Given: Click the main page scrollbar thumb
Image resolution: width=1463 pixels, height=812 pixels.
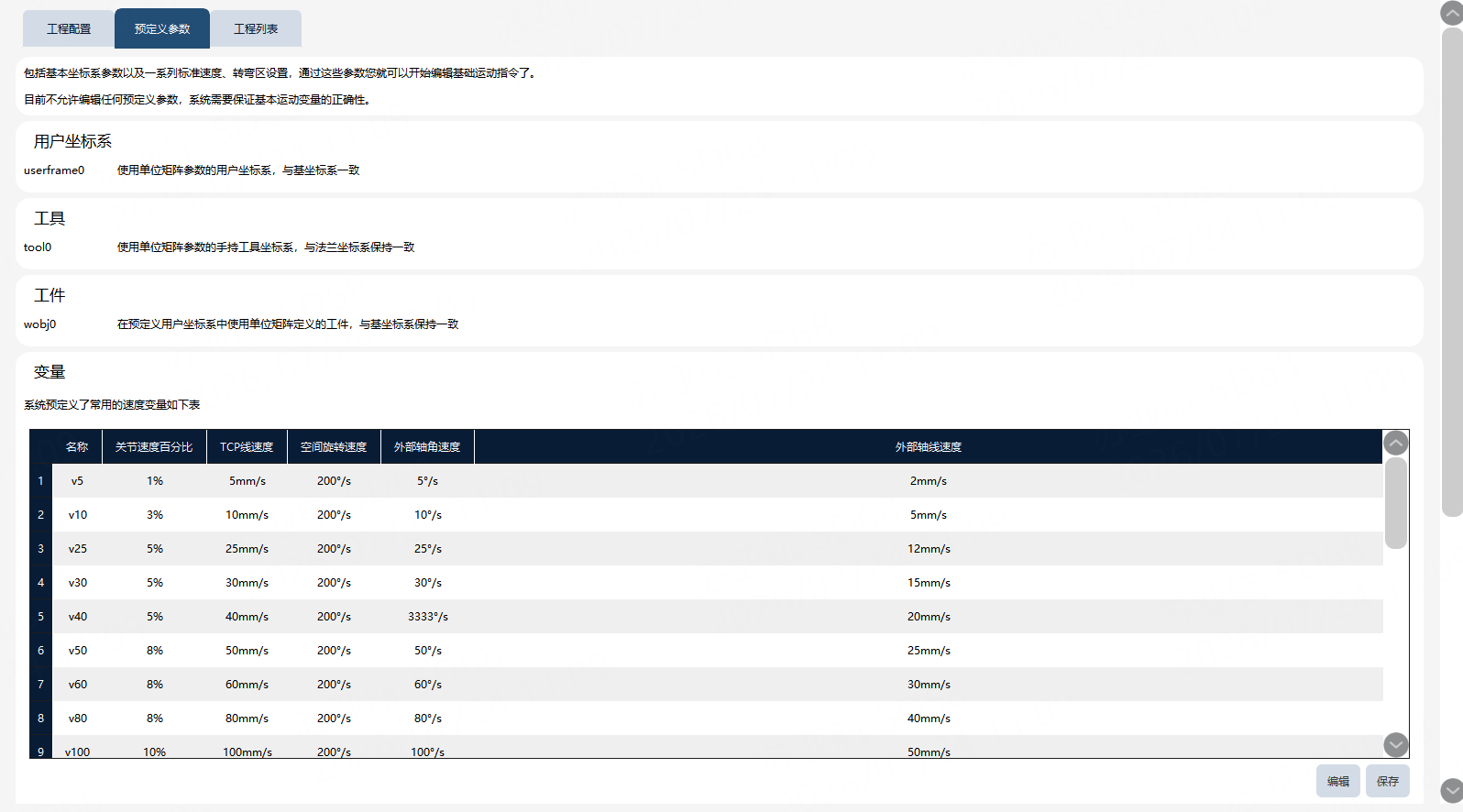Looking at the screenshot, I should 1452,272.
